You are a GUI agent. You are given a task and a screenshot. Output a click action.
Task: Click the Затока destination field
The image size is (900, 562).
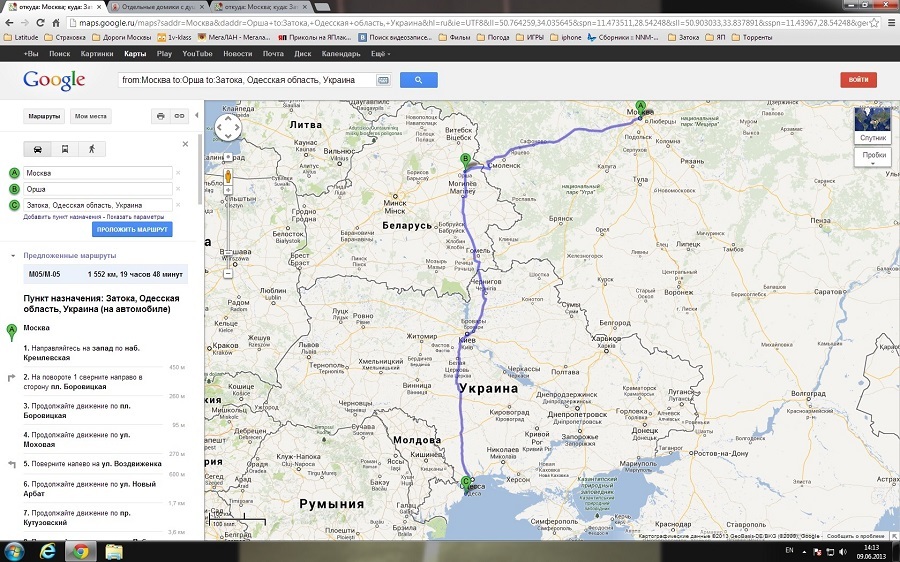tap(98, 205)
